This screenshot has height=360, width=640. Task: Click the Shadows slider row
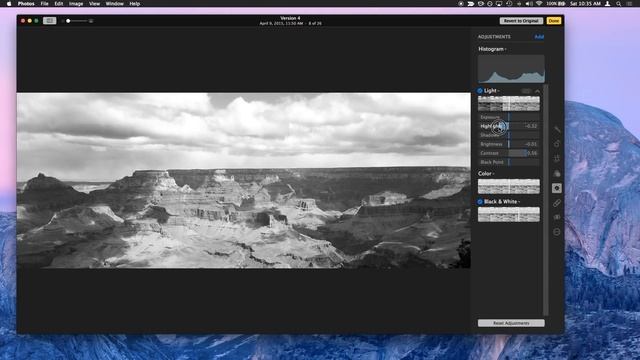click(x=509, y=135)
